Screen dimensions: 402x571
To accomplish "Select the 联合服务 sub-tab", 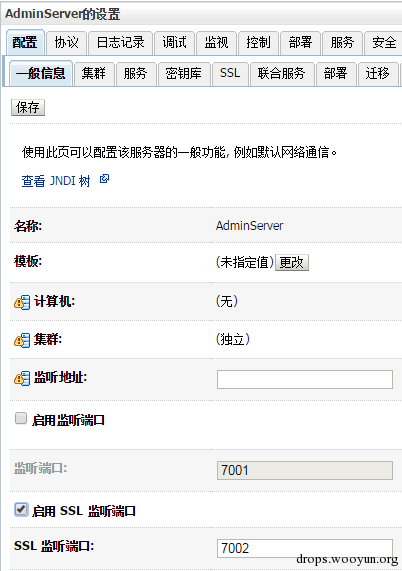I will (x=281, y=74).
